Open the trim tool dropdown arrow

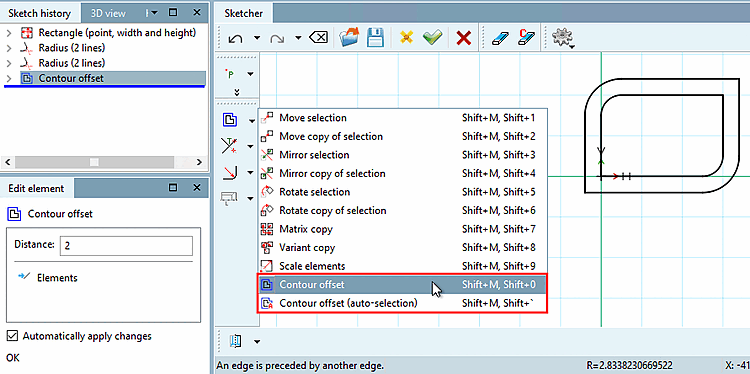tap(250, 146)
